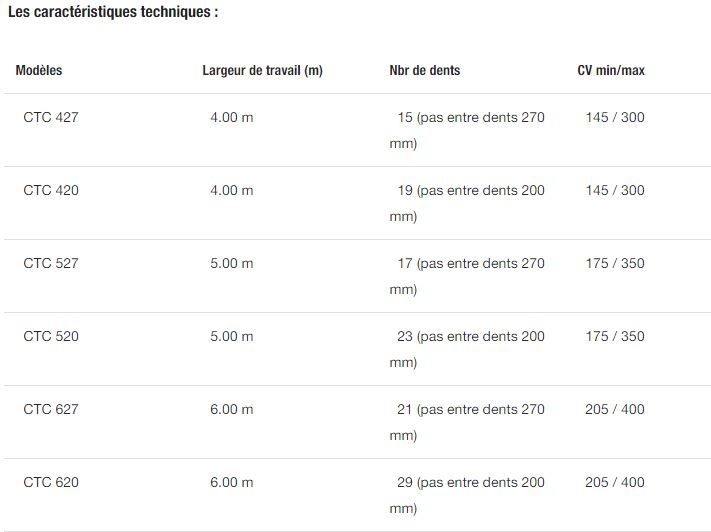This screenshot has height=532, width=711.
Task: Select the CTC 520 model name
Action: (x=51, y=337)
